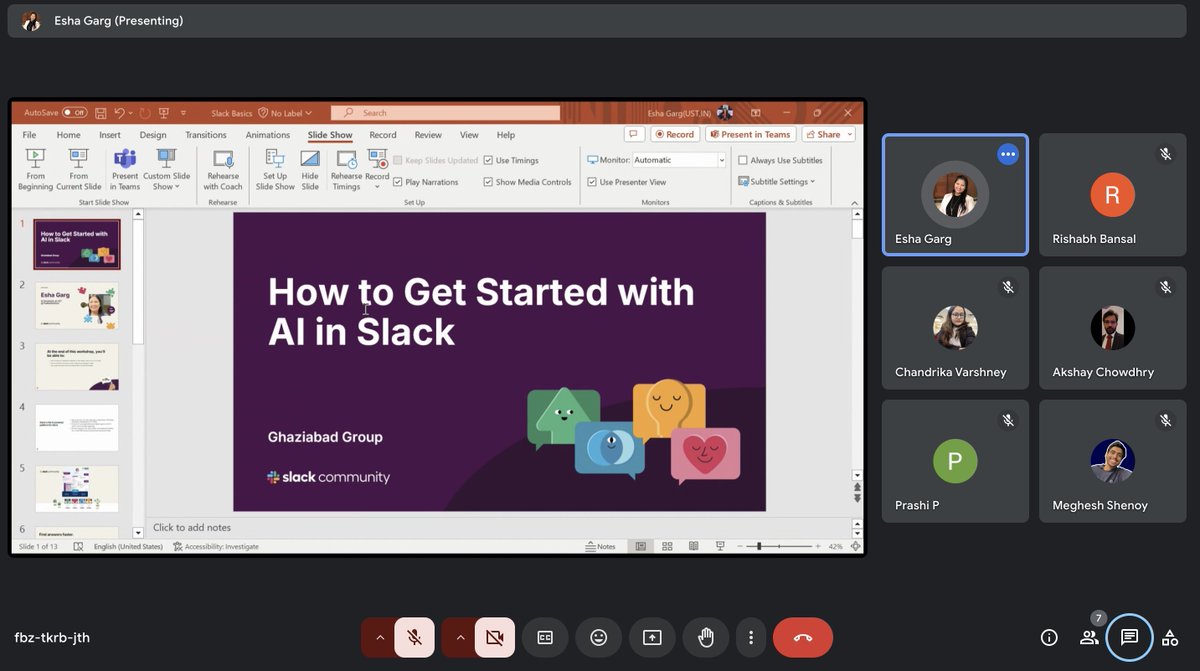Open the PowerPoint comments icon
This screenshot has height=671, width=1200.
coord(634,134)
